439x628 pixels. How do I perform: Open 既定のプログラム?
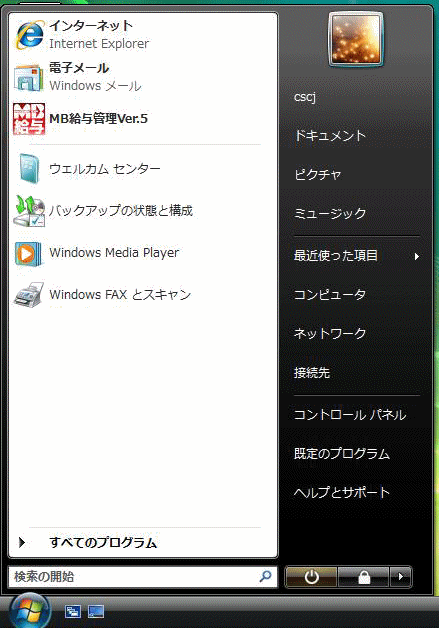[342, 453]
